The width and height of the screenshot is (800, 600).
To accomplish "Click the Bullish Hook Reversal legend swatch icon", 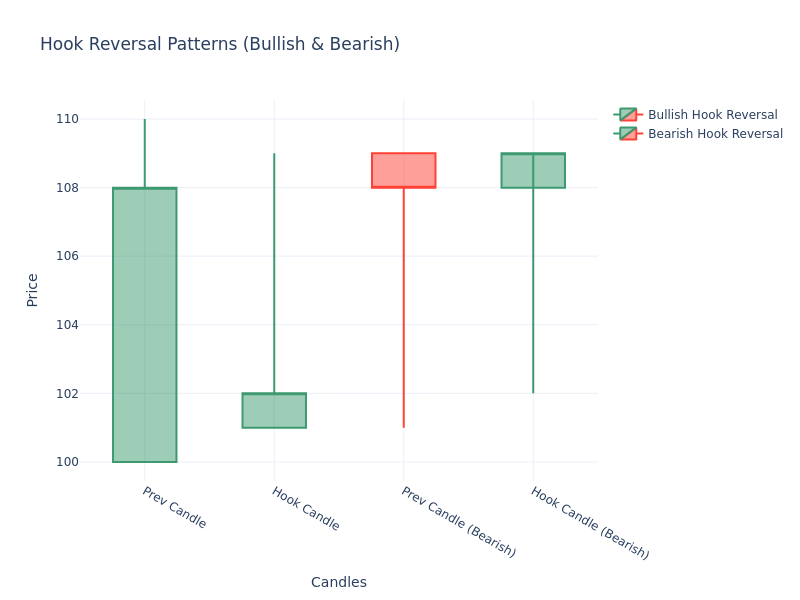I will (627, 115).
